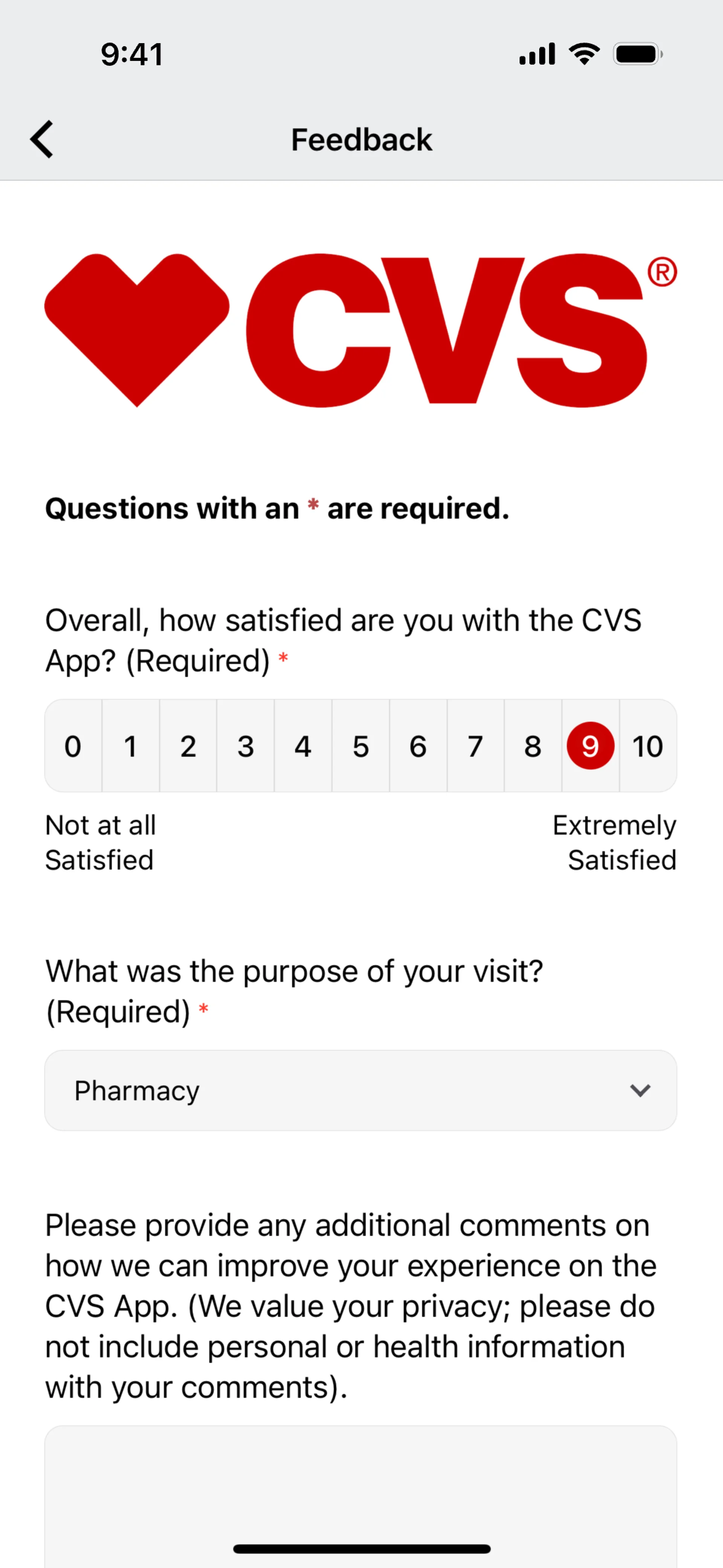
Task: Select satisfaction rating 10
Action: coord(648,746)
